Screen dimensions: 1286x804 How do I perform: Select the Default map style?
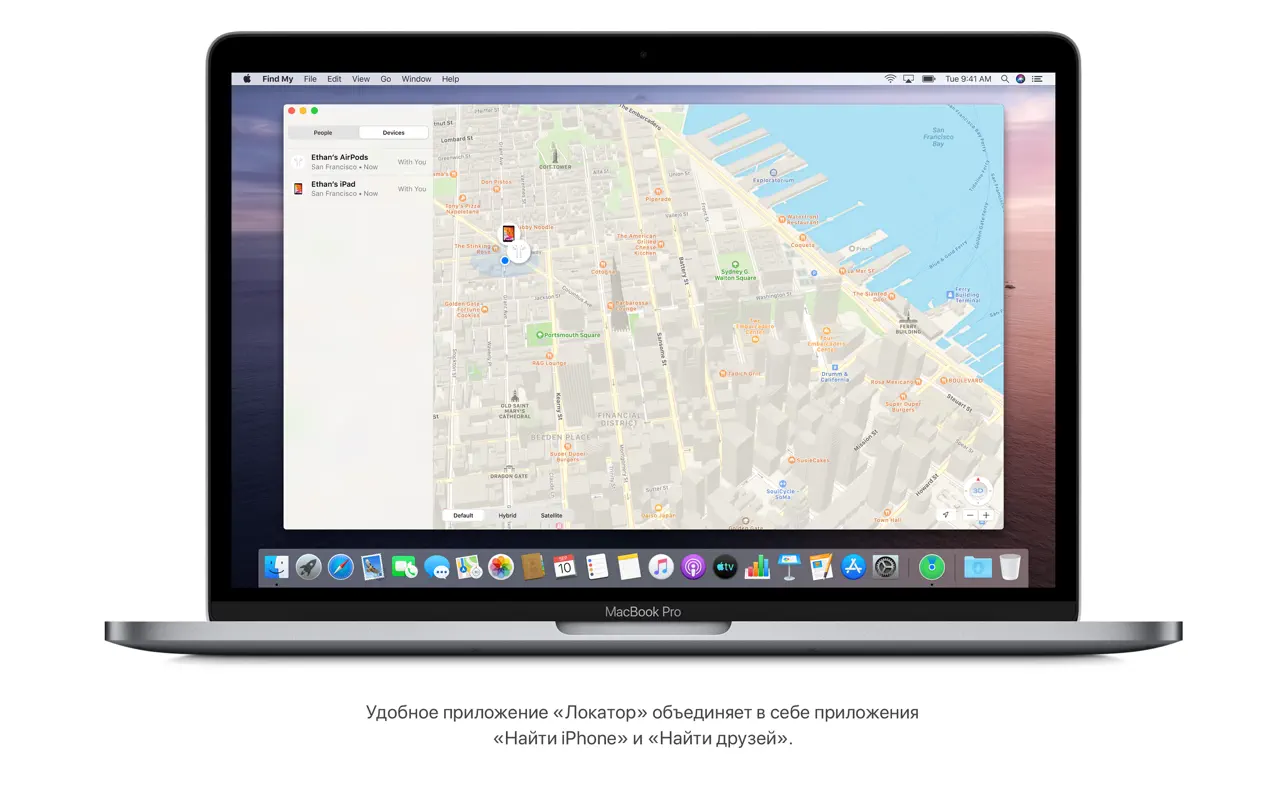pyautogui.click(x=463, y=515)
